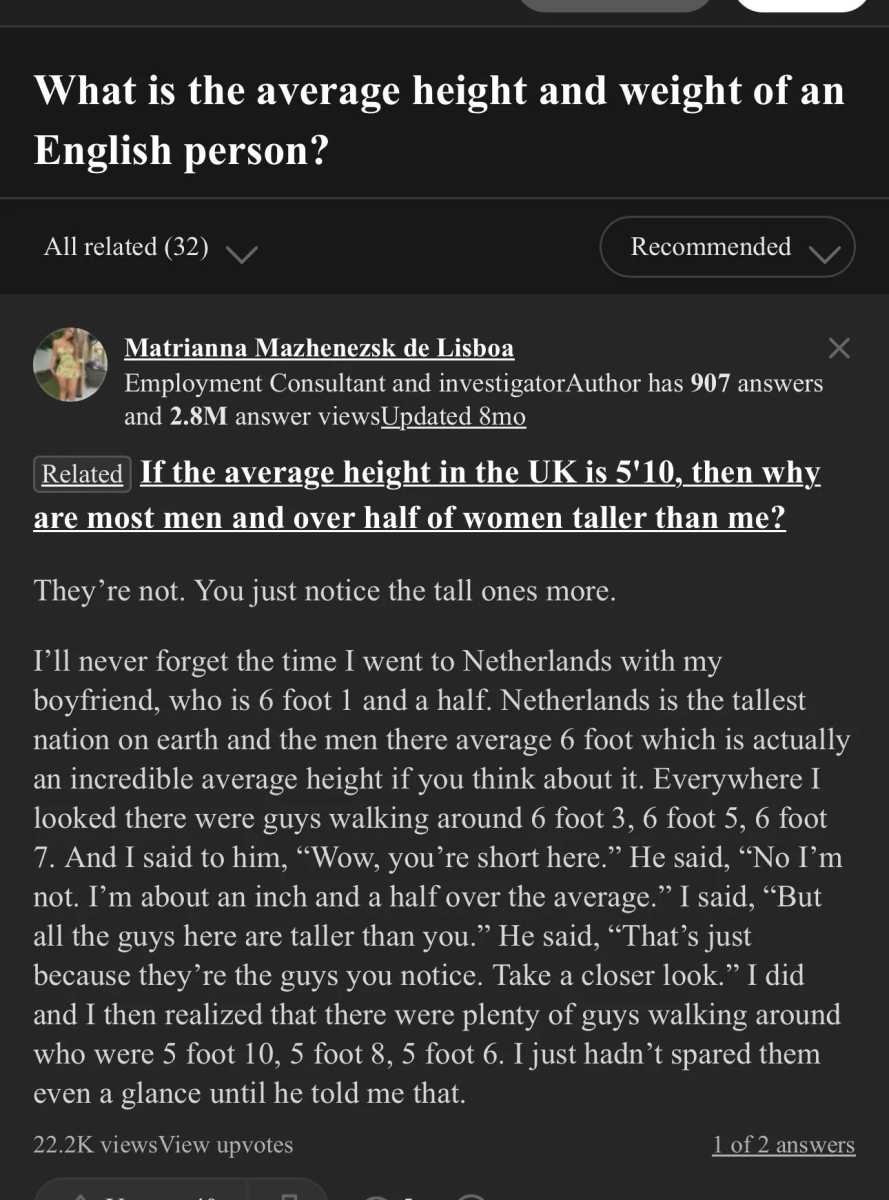Open the Recommended sort dropdown

[727, 247]
